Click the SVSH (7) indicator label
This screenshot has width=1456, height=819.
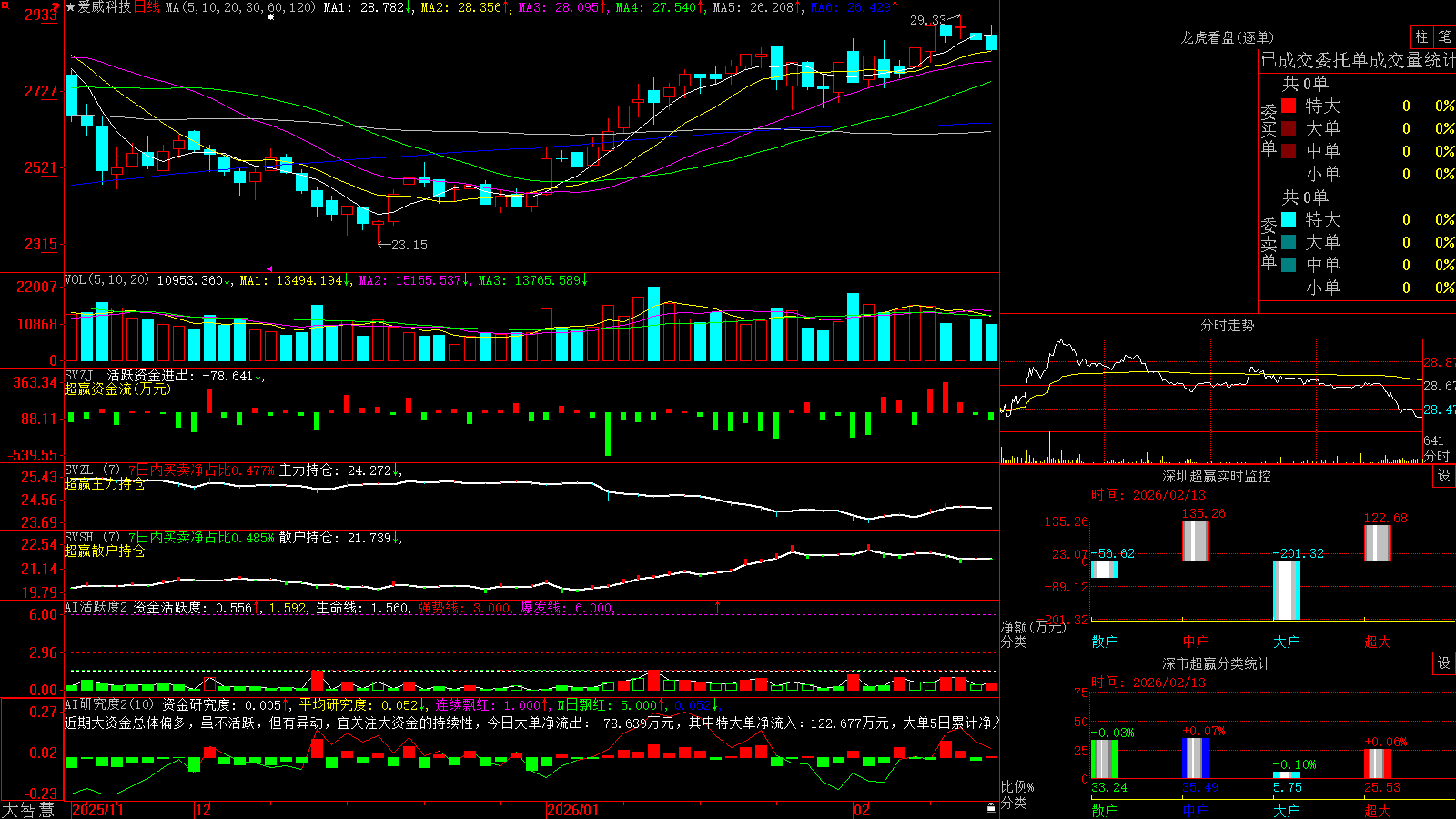(92, 538)
